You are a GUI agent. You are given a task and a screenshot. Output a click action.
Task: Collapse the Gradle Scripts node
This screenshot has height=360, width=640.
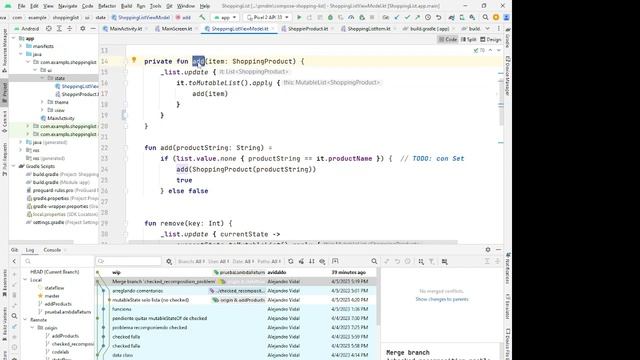(14, 166)
